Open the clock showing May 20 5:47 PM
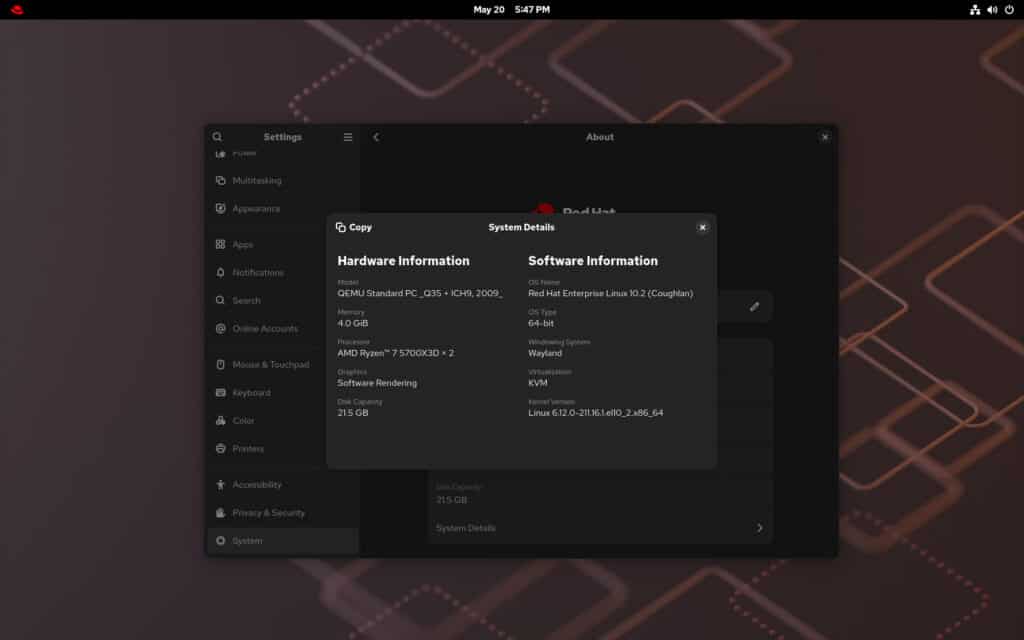 [511, 10]
